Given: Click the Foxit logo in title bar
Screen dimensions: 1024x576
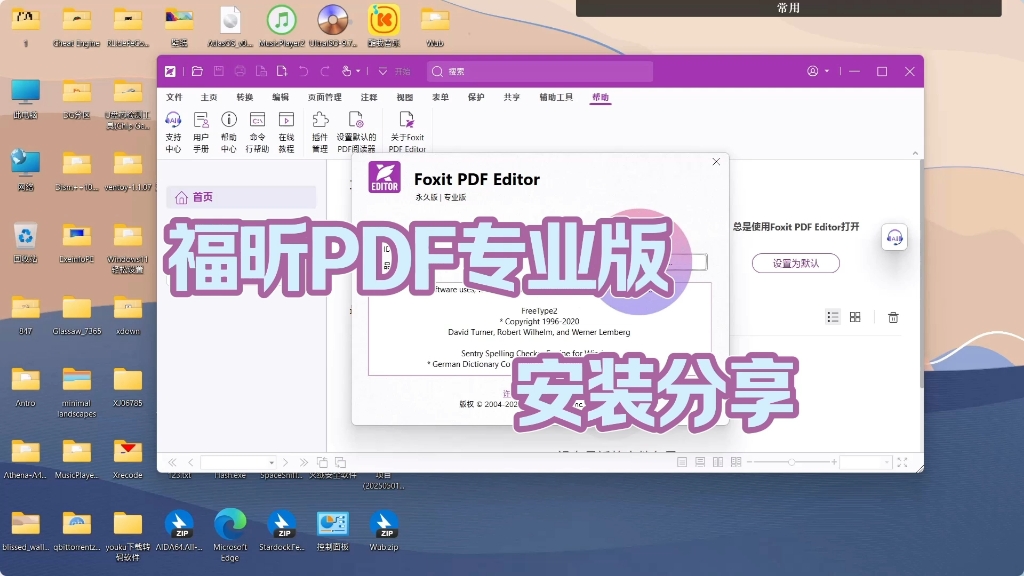Looking at the screenshot, I should (170, 71).
